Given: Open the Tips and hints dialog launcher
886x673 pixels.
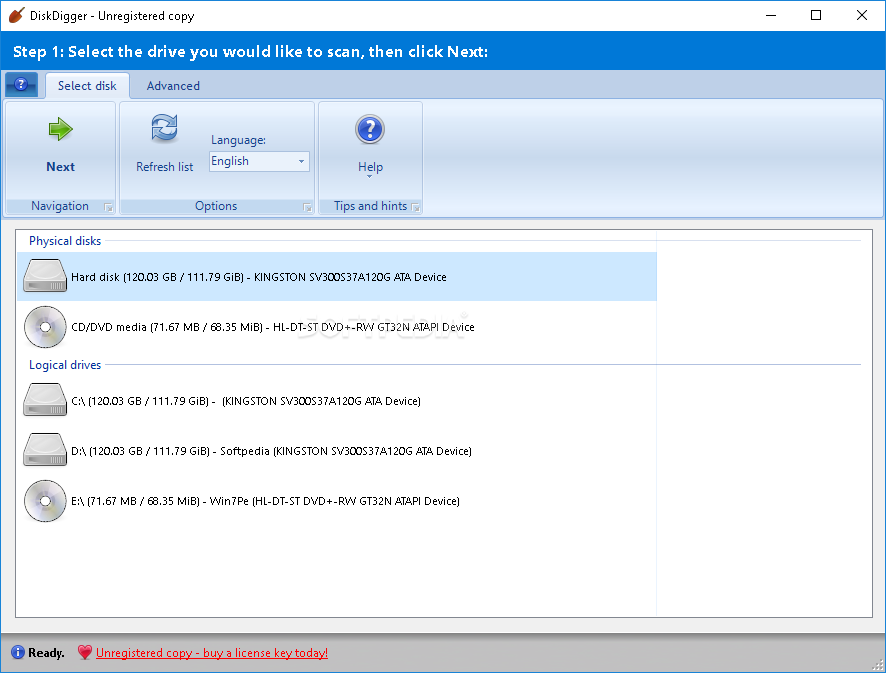Looking at the screenshot, I should pos(416,208).
